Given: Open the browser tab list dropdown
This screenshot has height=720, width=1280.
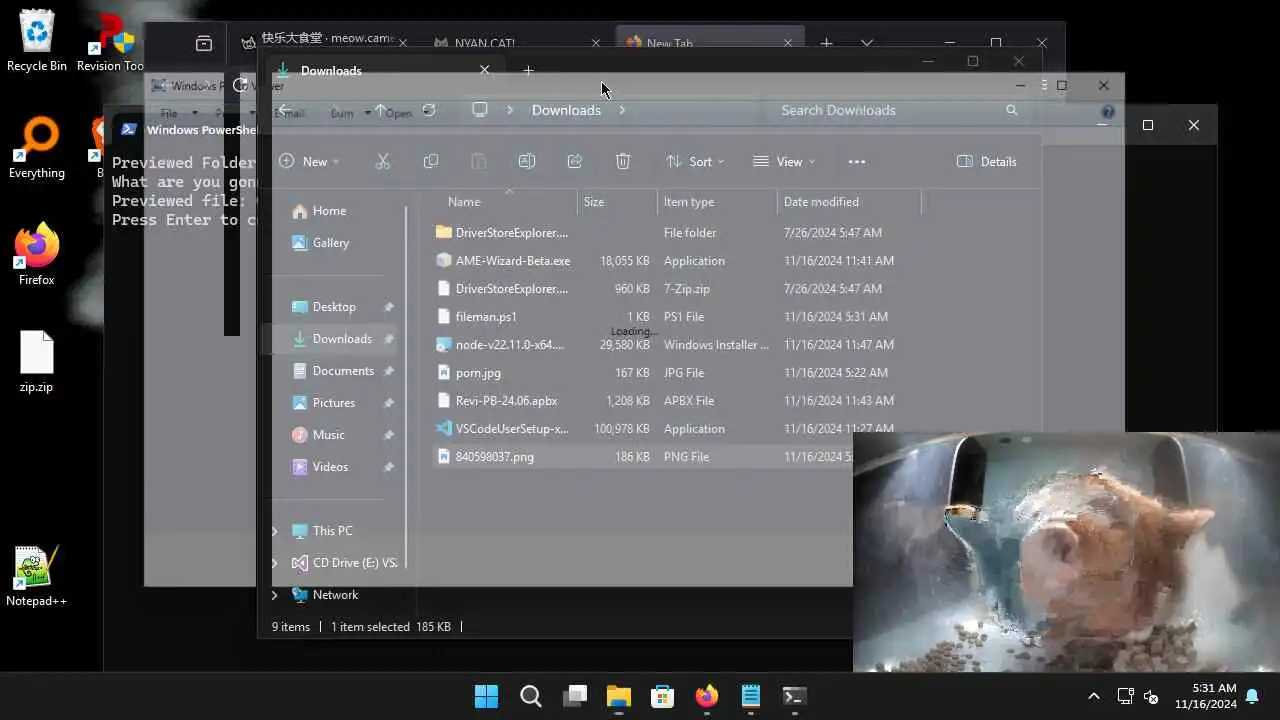Looking at the screenshot, I should tap(867, 43).
